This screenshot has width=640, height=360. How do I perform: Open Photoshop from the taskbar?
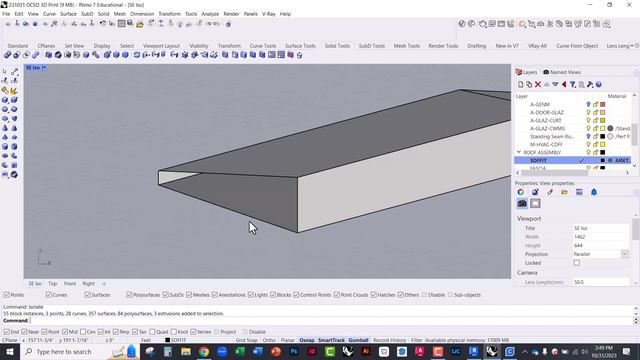pos(293,351)
